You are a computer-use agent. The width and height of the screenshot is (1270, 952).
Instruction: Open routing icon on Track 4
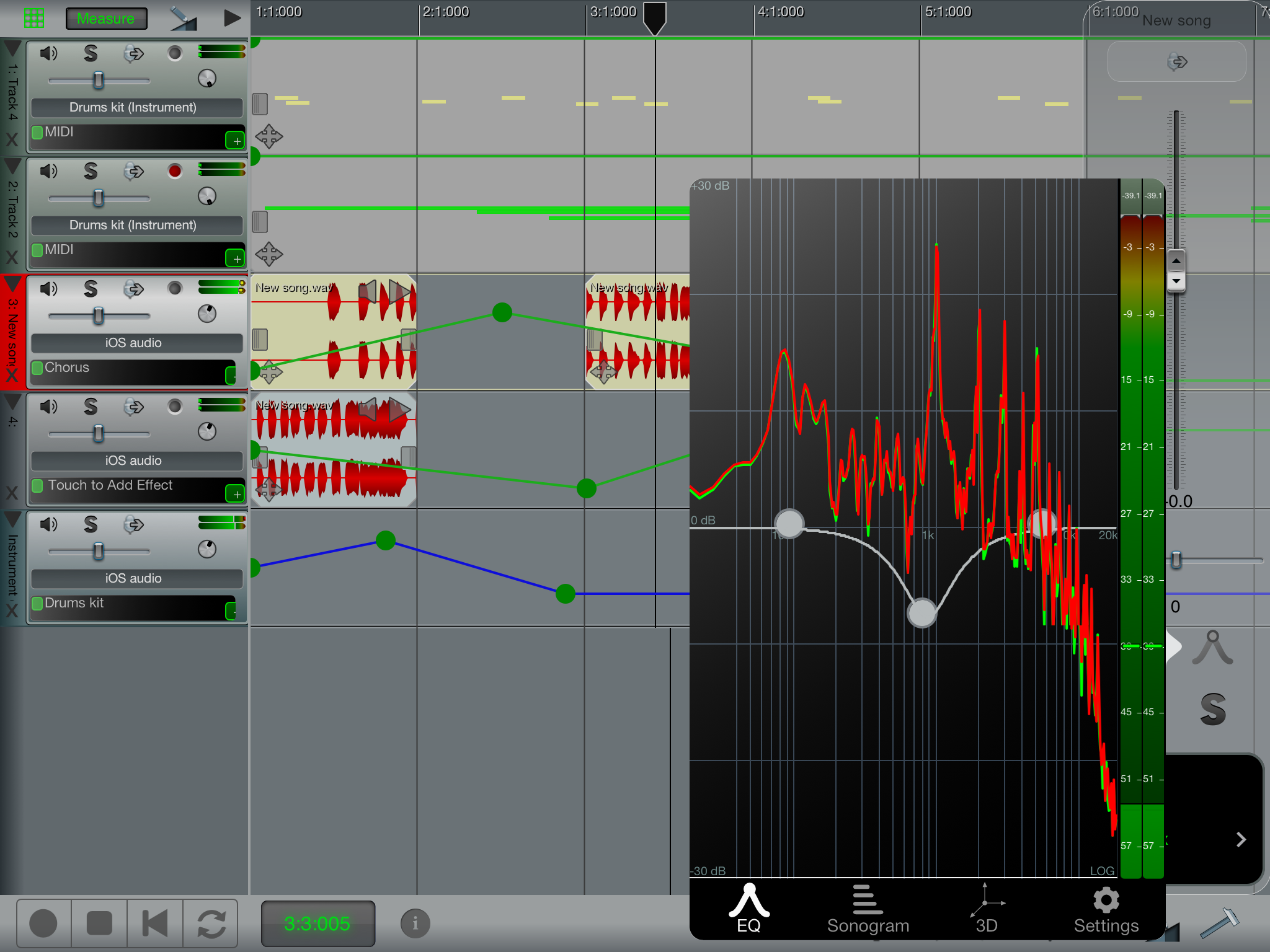point(133,54)
